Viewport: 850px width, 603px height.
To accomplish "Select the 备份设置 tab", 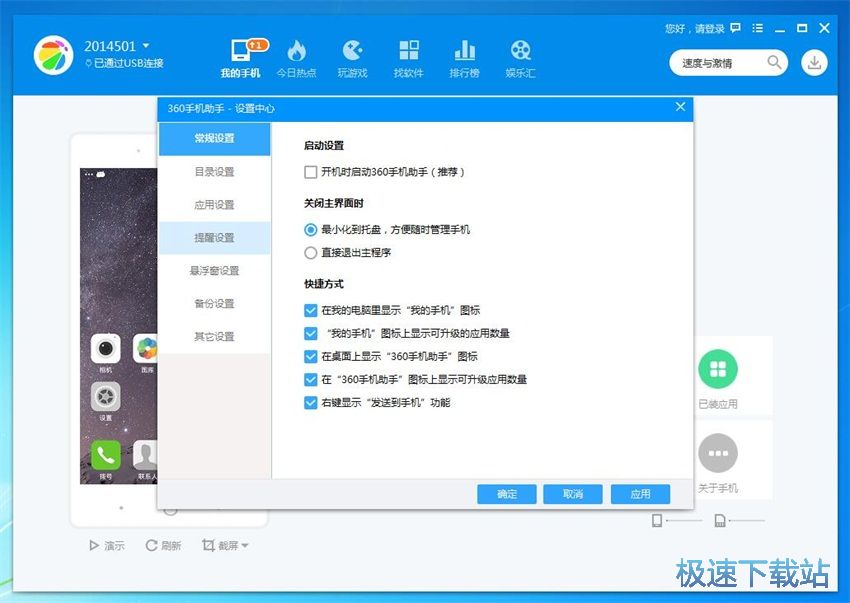I will pyautogui.click(x=215, y=304).
